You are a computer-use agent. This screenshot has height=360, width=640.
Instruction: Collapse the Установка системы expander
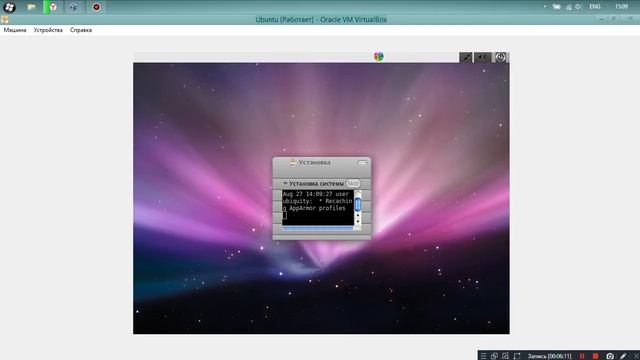285,184
